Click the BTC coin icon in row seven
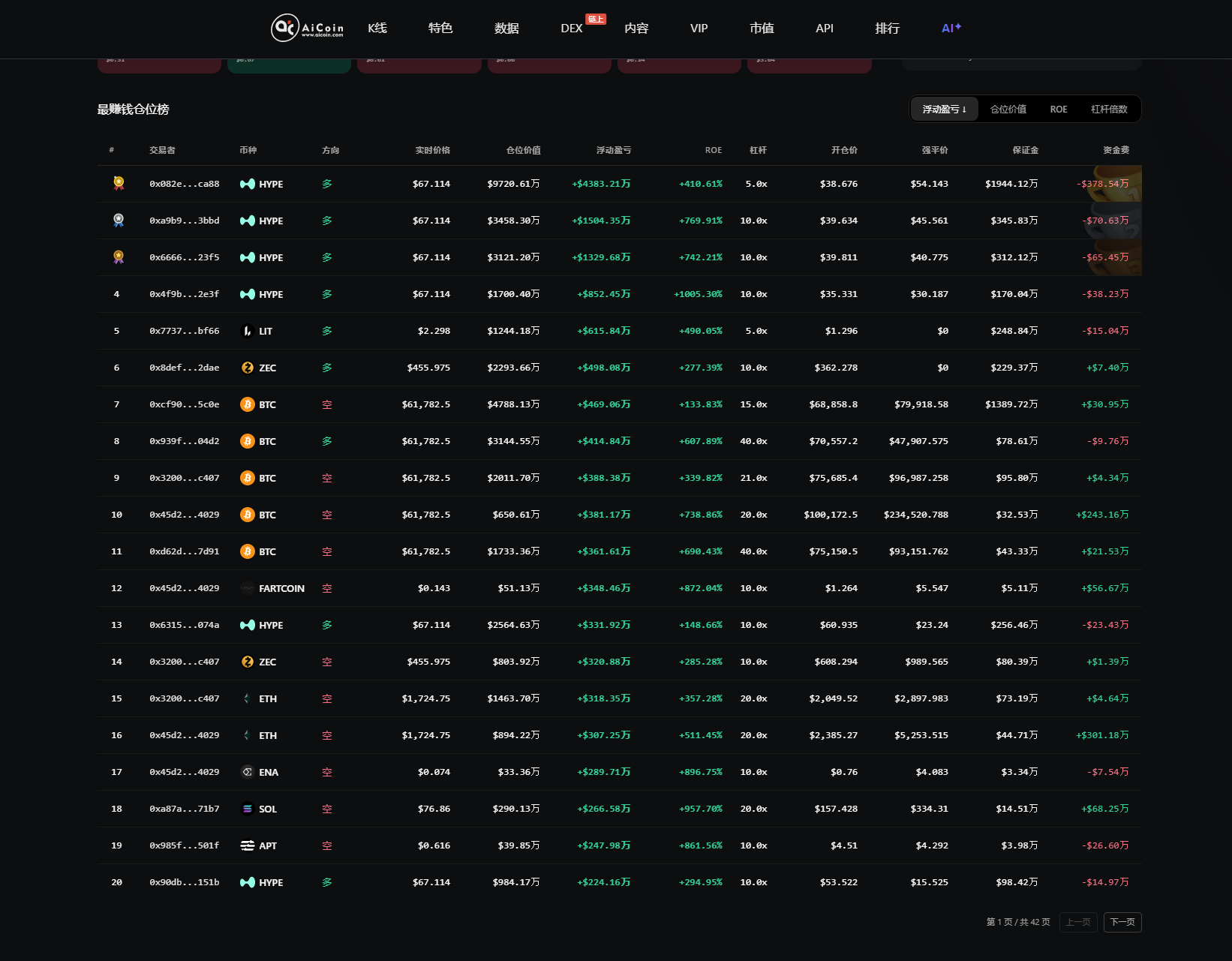This screenshot has width=1232, height=961. tap(248, 404)
